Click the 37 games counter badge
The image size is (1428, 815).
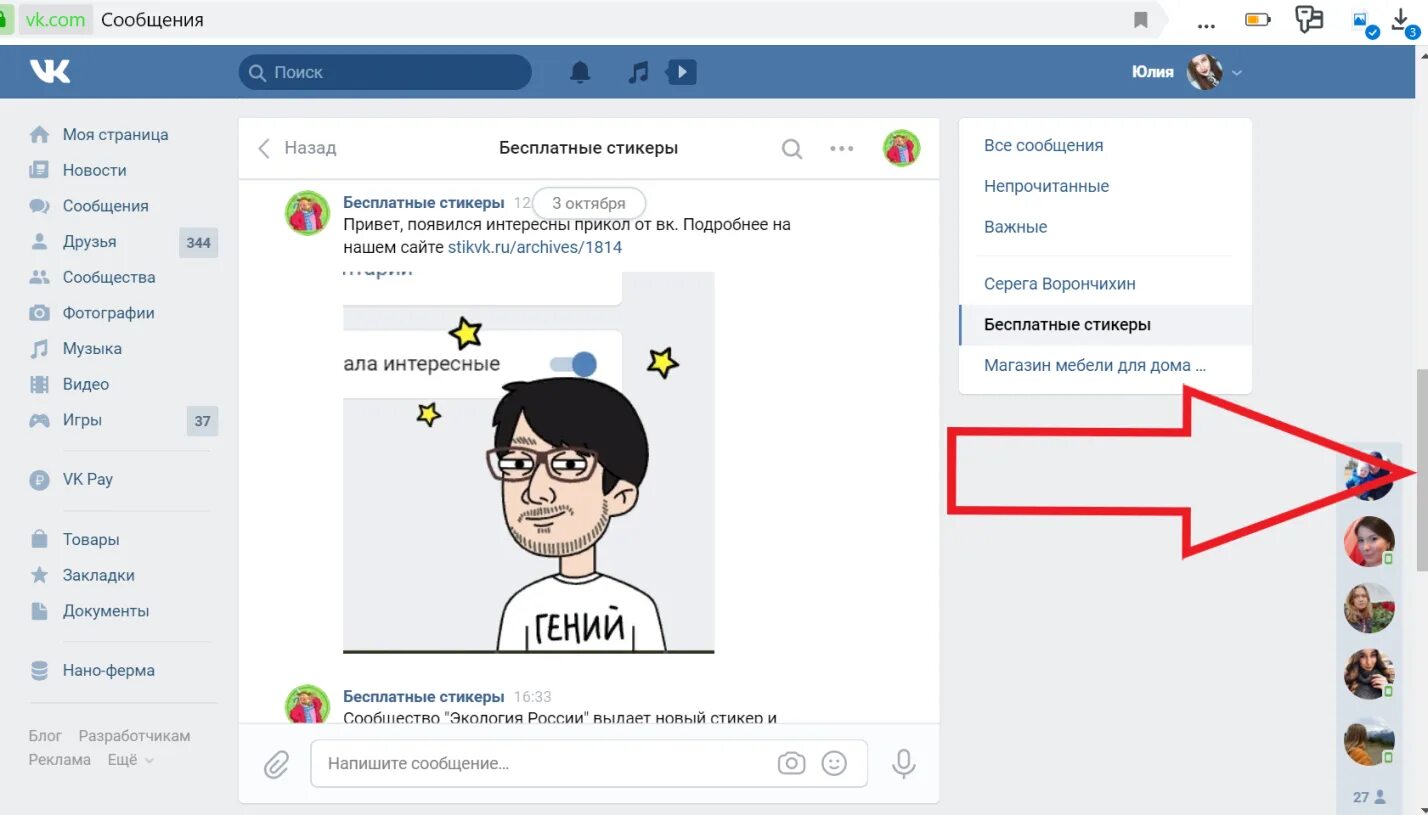click(202, 421)
